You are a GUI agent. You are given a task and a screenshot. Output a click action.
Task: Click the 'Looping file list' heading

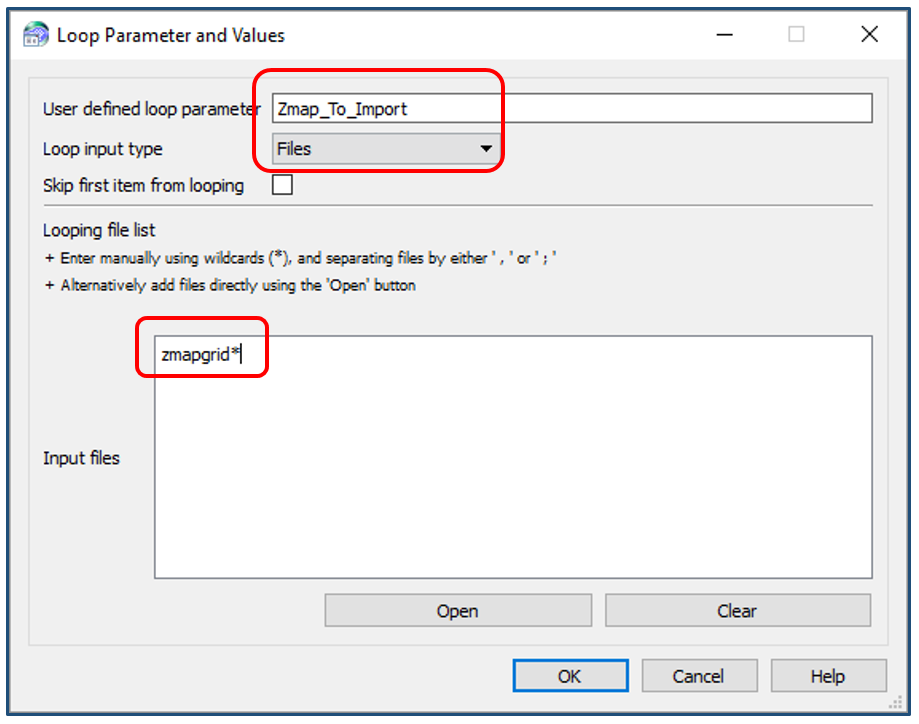99,230
